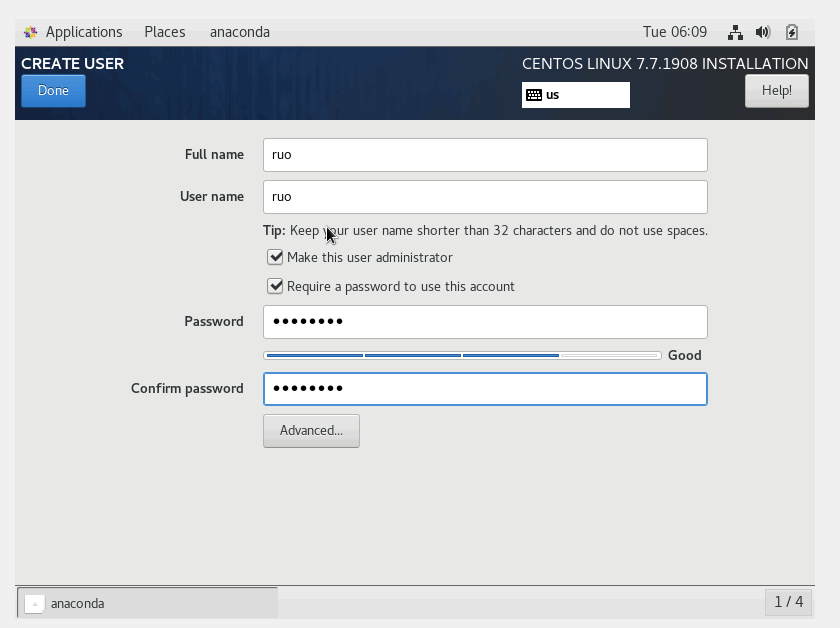Image resolution: width=840 pixels, height=628 pixels.
Task: Click the CREATE USER heading
Action: pyautogui.click(x=72, y=63)
